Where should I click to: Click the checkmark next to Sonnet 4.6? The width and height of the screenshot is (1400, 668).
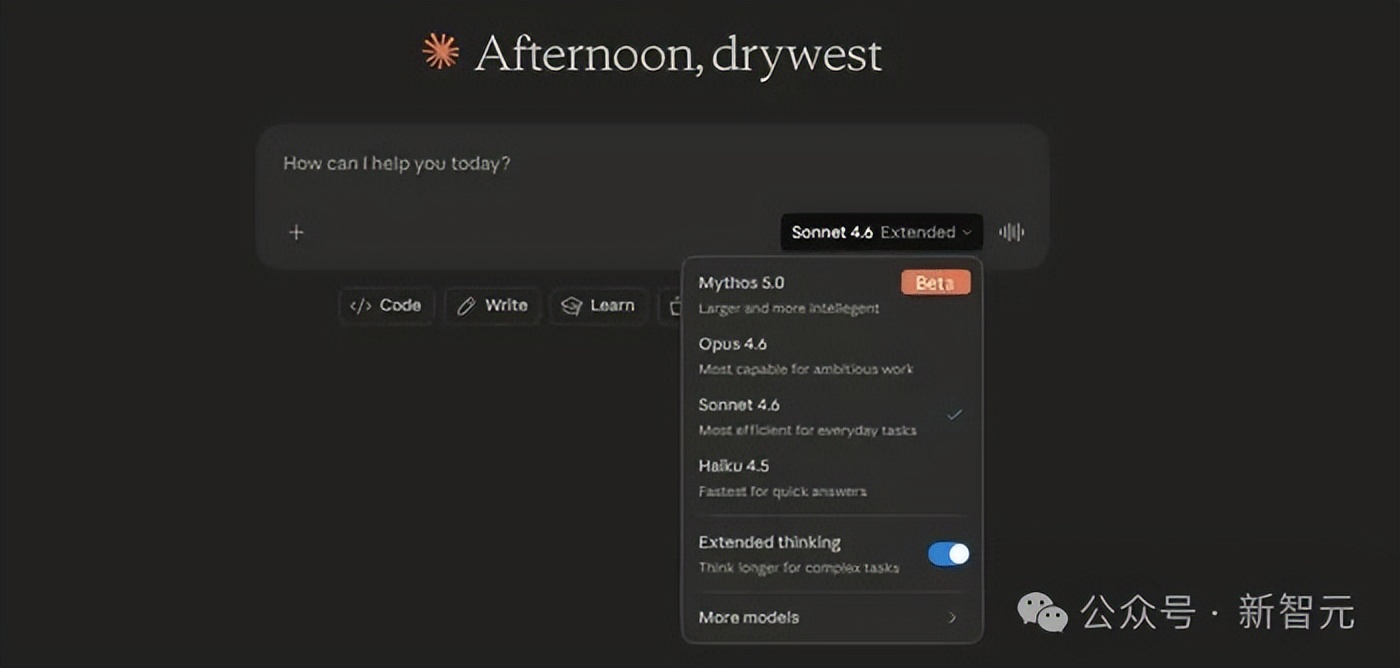tap(954, 414)
